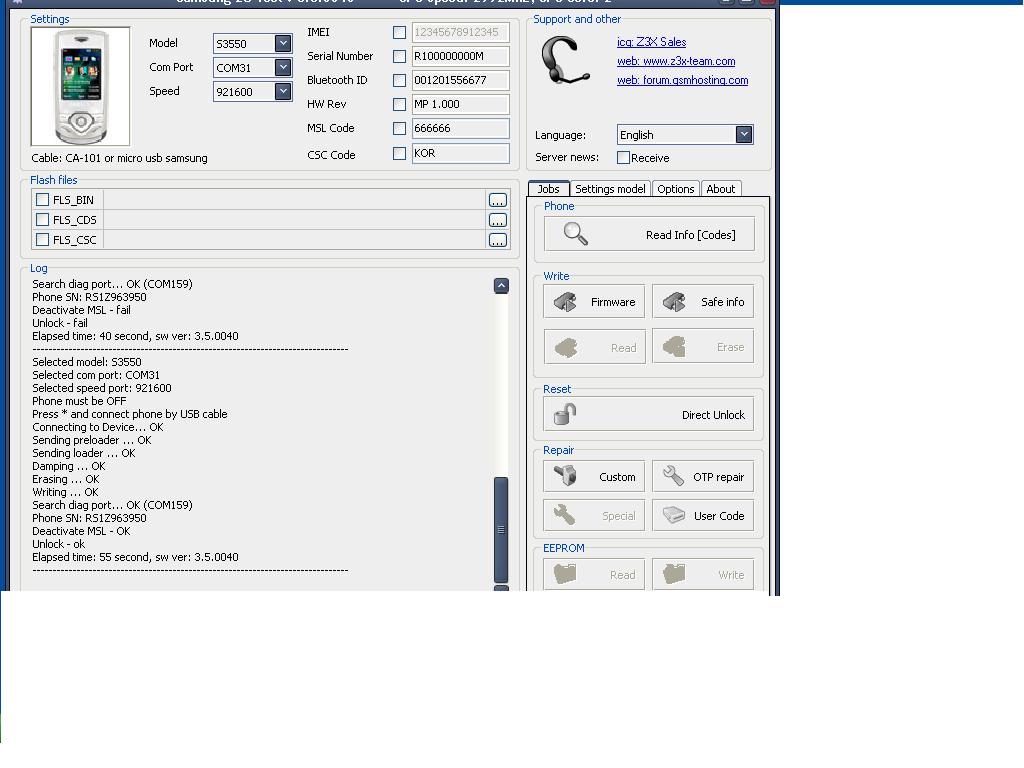1024x768 pixels.
Task: Switch to the Settings model tab
Action: pyautogui.click(x=610, y=189)
